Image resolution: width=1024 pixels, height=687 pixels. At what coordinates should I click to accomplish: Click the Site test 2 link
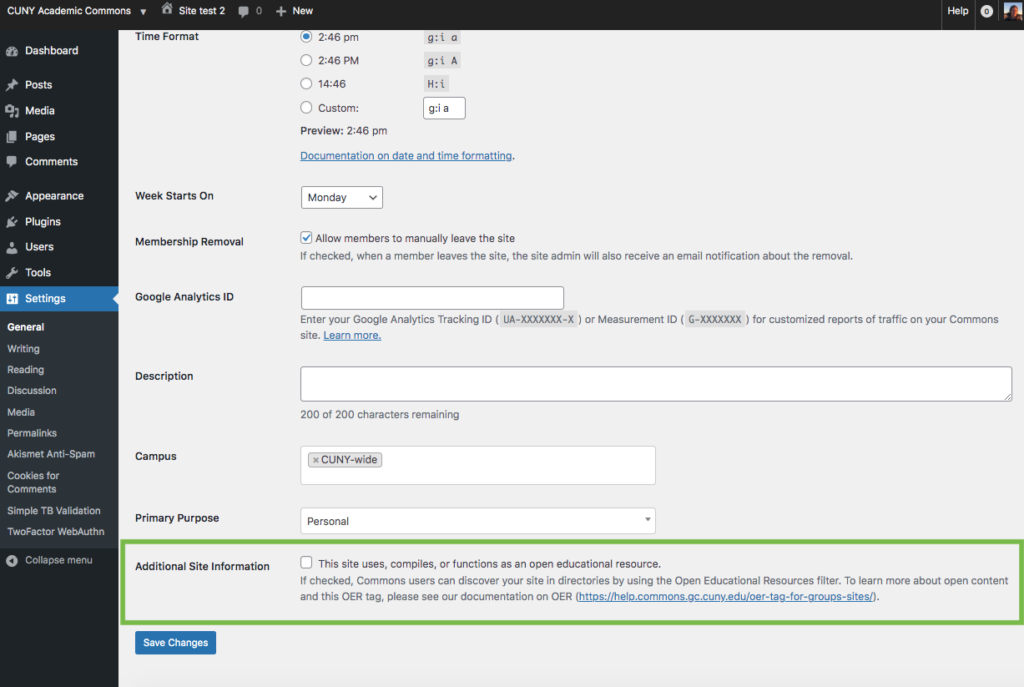click(201, 11)
